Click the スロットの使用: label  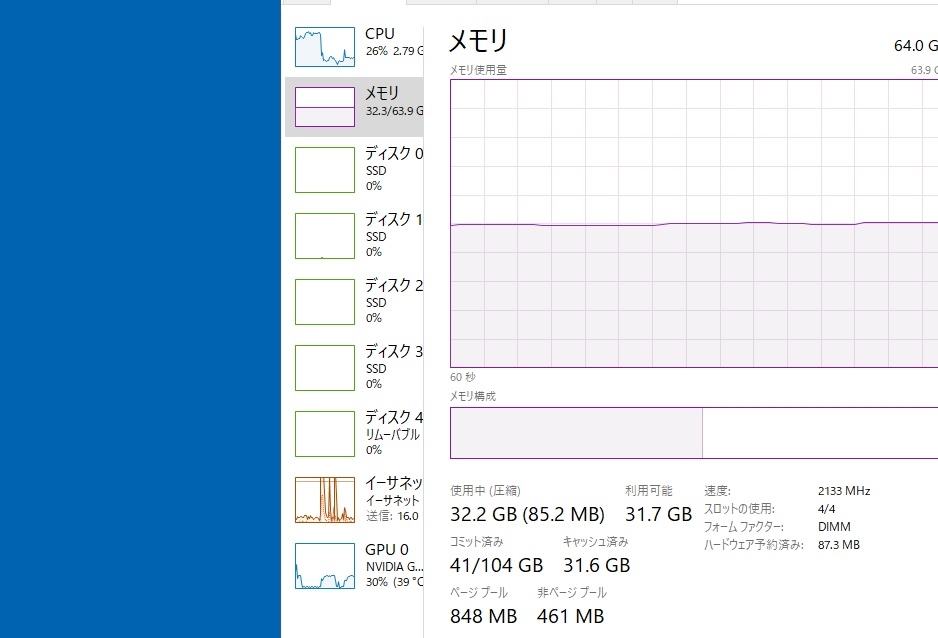(x=739, y=509)
